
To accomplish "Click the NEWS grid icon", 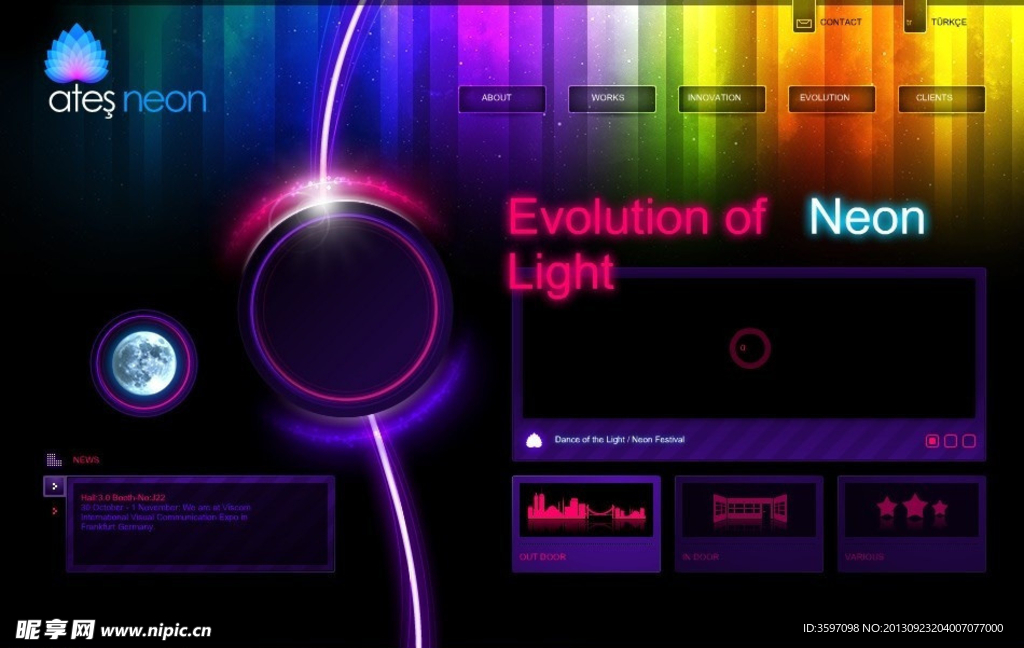I will click(x=54, y=460).
